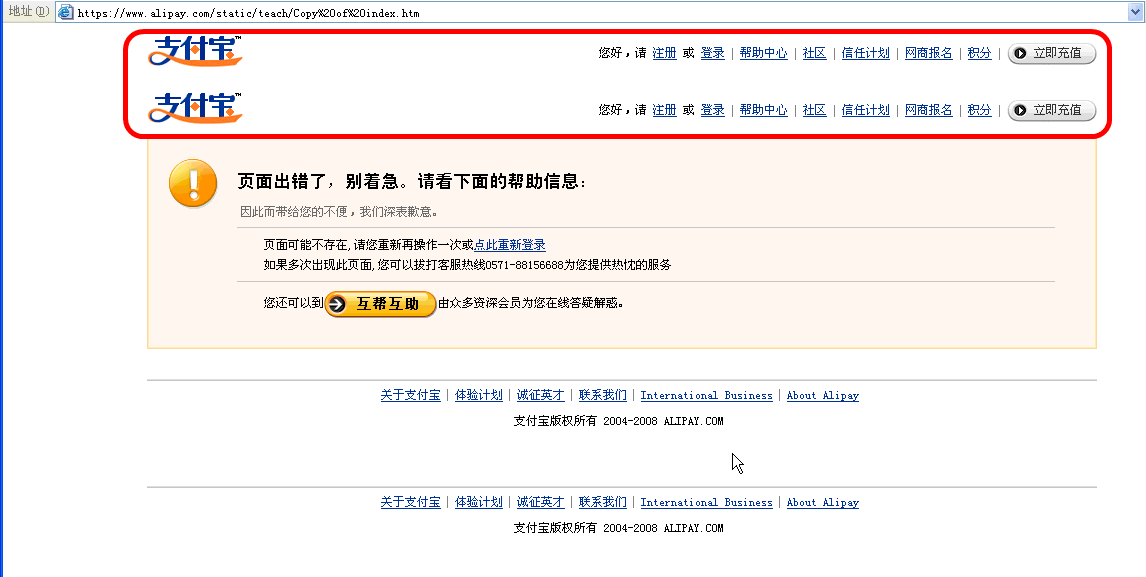Click the 立即充值 button in the lower header
1146x577 pixels.
pyautogui.click(x=1052, y=110)
